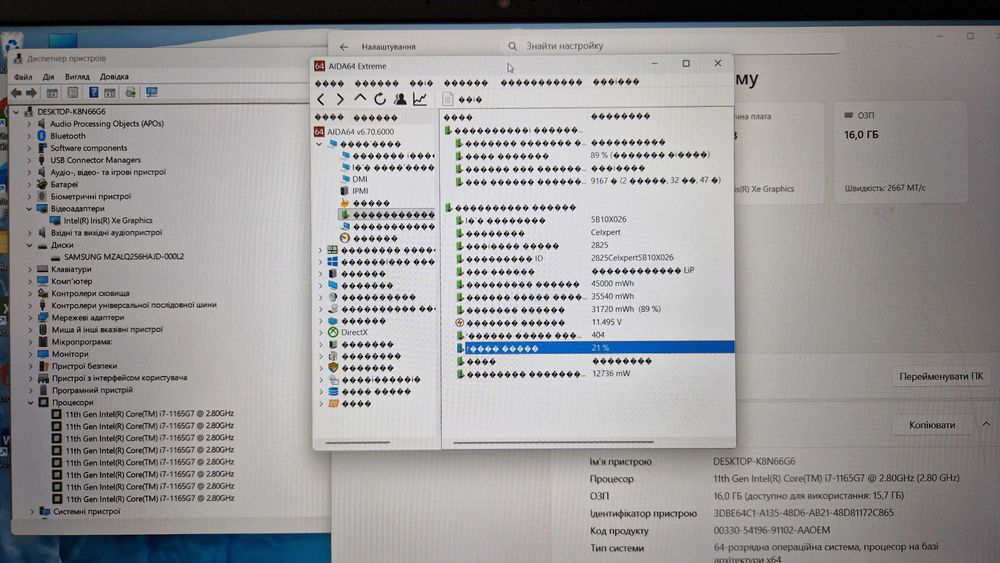Expand Клавіатури node
The width and height of the screenshot is (1000, 563).
click(x=29, y=269)
